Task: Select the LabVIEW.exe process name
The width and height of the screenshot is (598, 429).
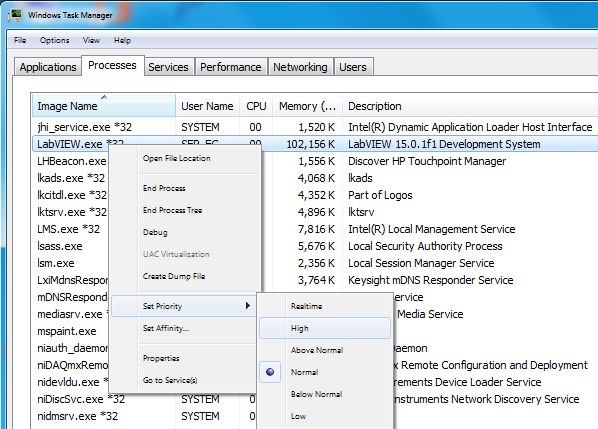Action: (x=70, y=144)
